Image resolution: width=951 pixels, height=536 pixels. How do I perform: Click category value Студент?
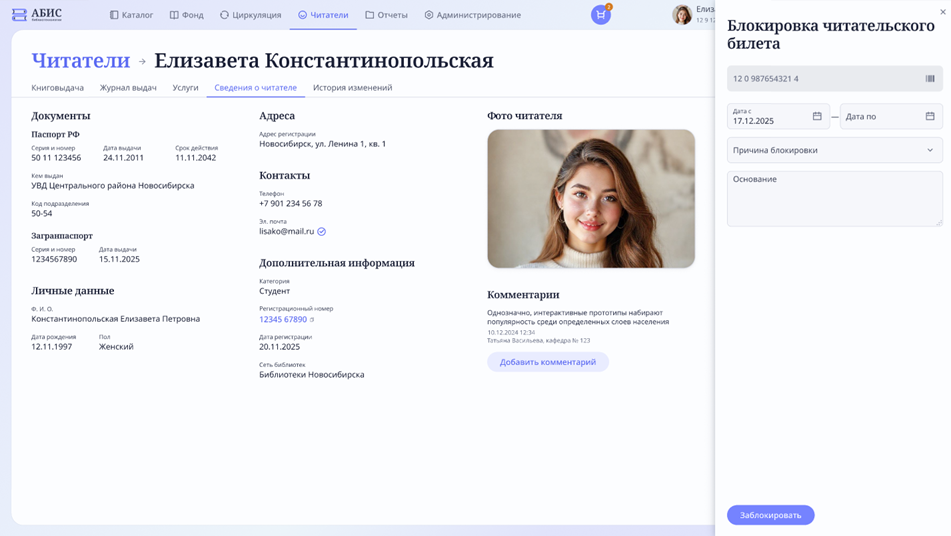point(274,291)
